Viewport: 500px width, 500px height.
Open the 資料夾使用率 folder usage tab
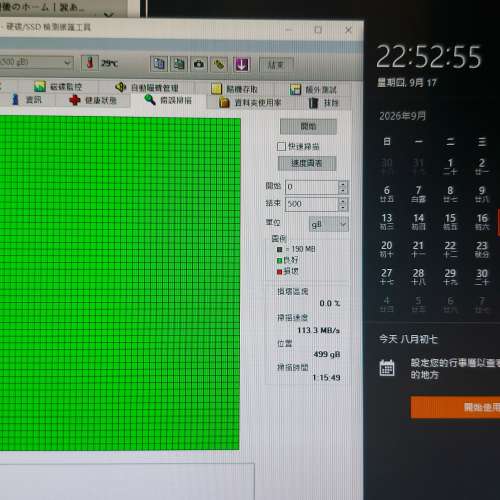(251, 103)
